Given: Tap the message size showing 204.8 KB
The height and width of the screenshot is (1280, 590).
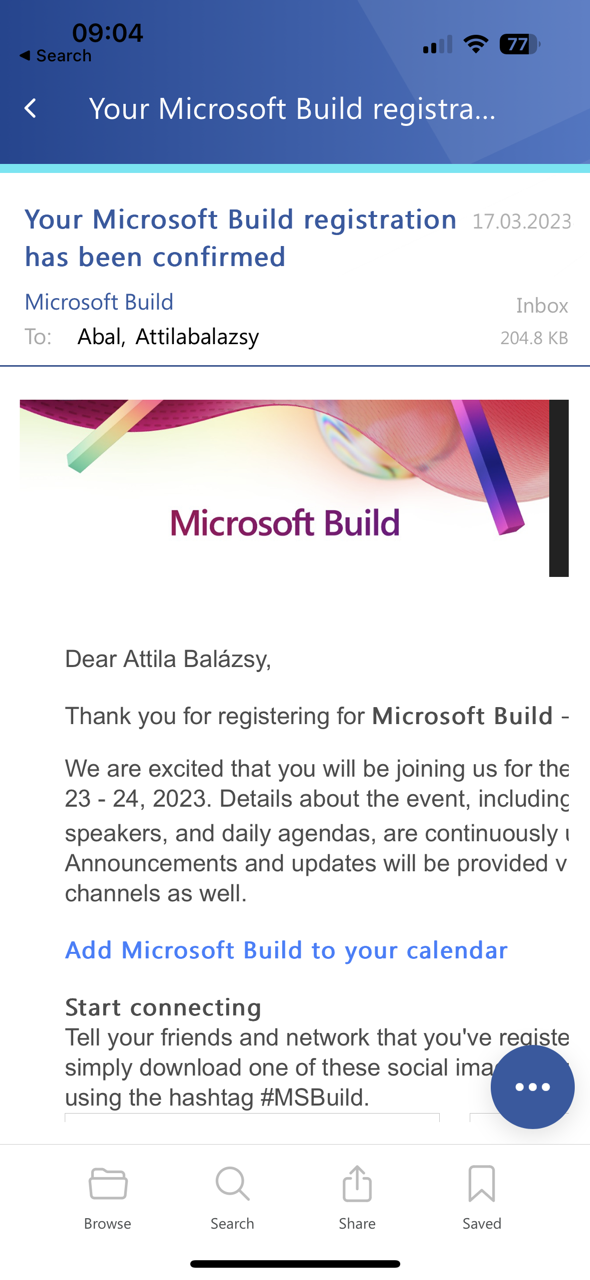Looking at the screenshot, I should click(x=536, y=338).
